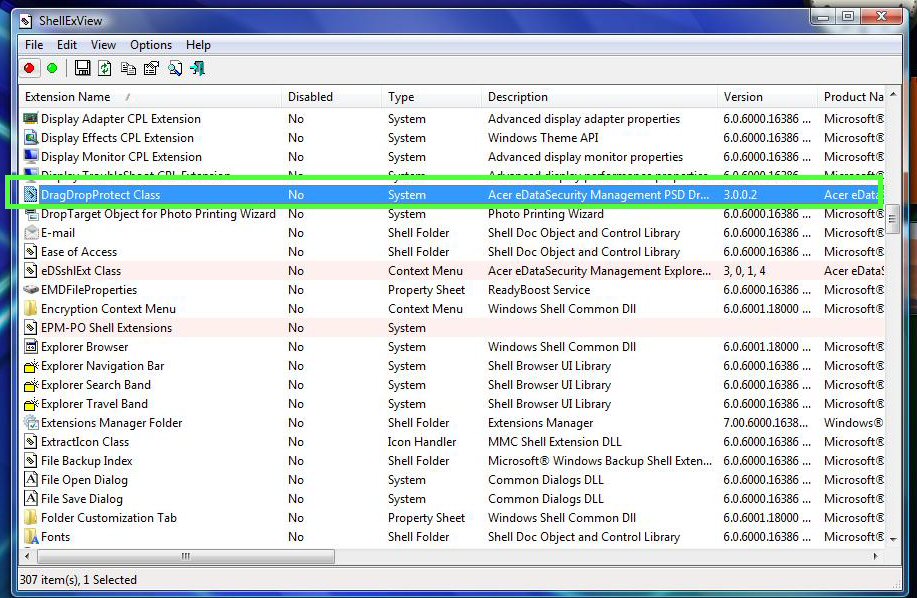917x598 pixels.
Task: Click the version 3.0.0.2 cell
Action: click(740, 195)
